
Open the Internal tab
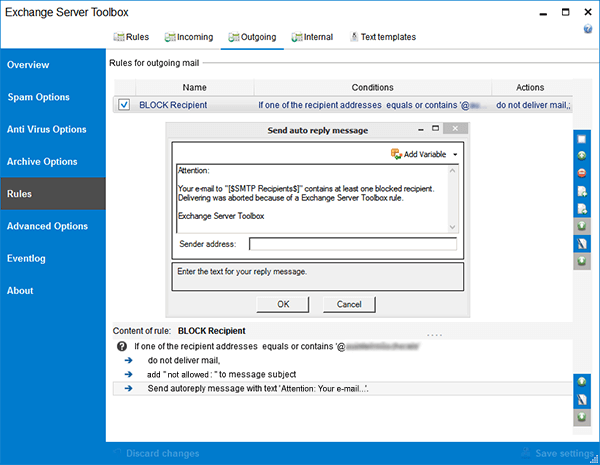click(312, 37)
